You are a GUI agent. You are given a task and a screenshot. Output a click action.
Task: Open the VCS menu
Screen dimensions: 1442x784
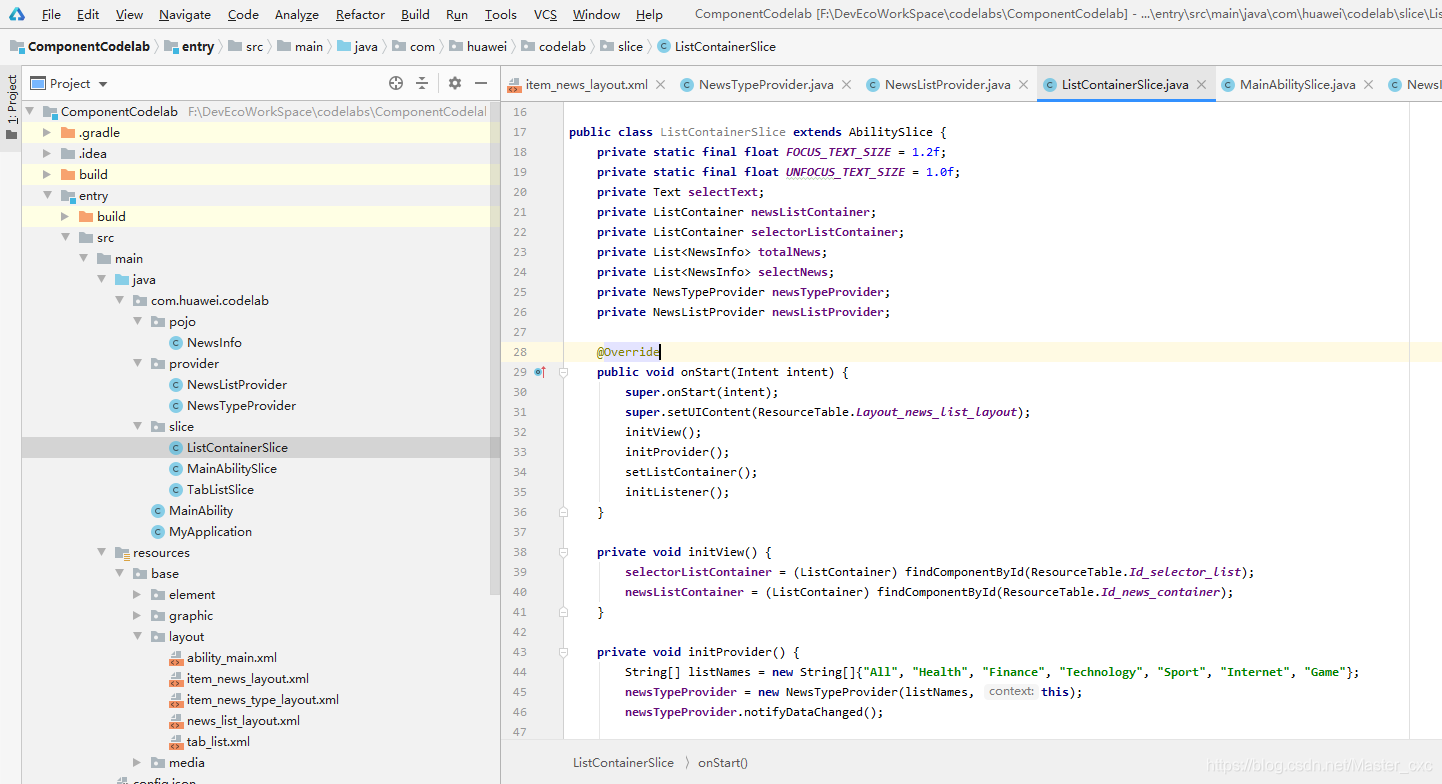point(545,14)
